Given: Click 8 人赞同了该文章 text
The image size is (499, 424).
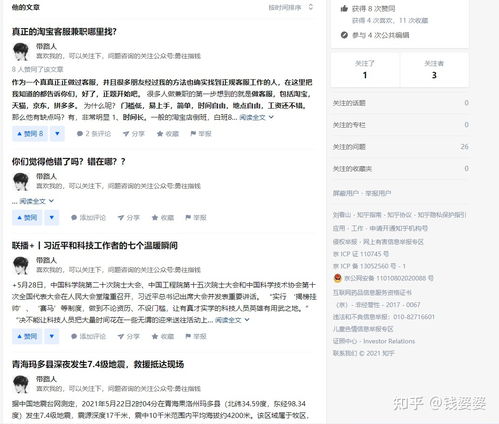Looking at the screenshot, I should [x=38, y=69].
